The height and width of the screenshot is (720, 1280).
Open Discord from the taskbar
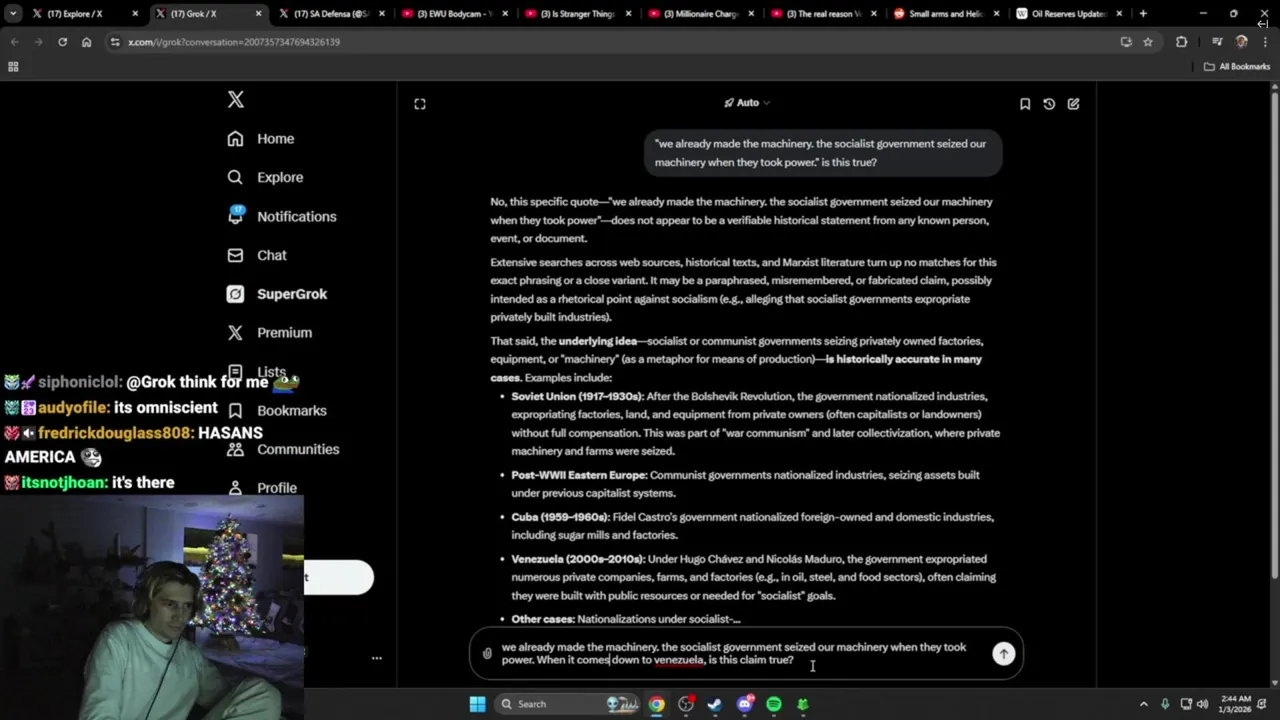coord(744,704)
